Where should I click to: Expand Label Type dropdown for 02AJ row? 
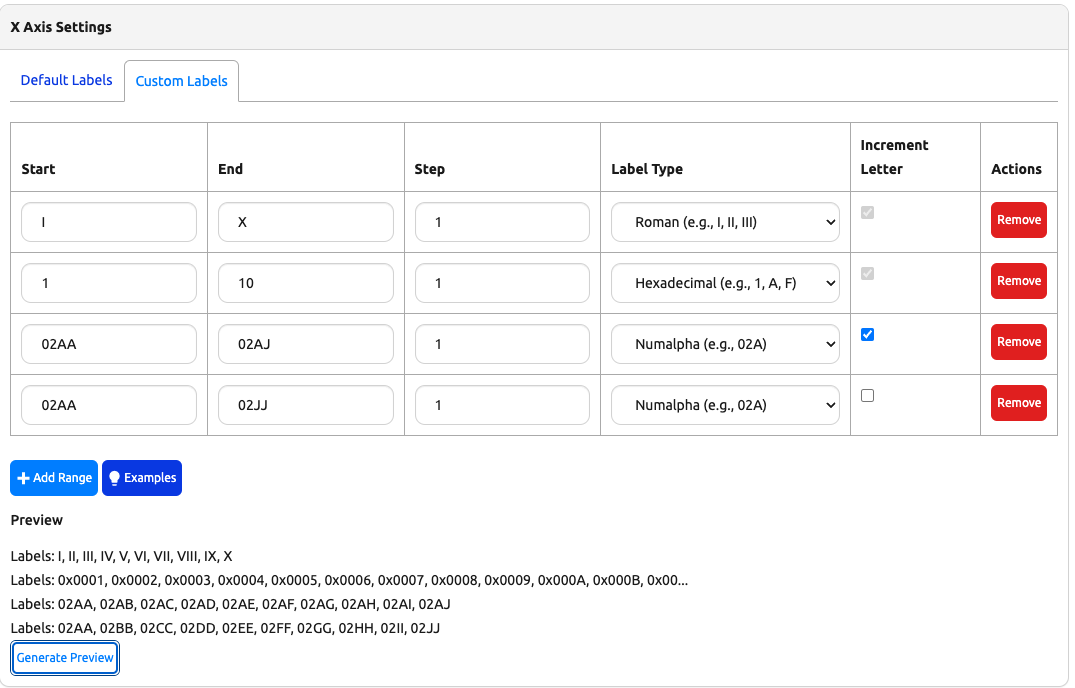(725, 344)
